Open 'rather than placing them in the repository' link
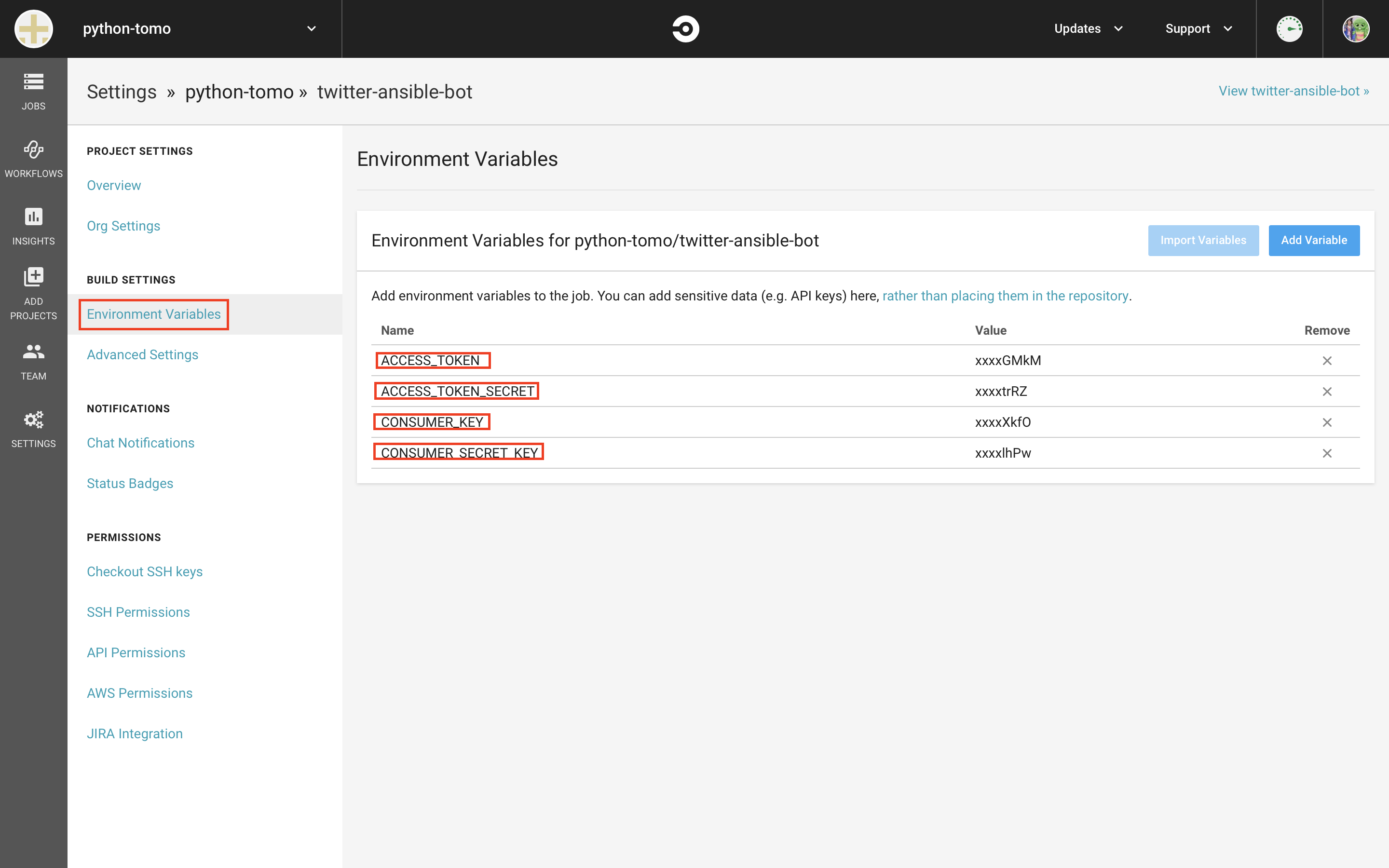This screenshot has height=868, width=1389. click(1005, 296)
